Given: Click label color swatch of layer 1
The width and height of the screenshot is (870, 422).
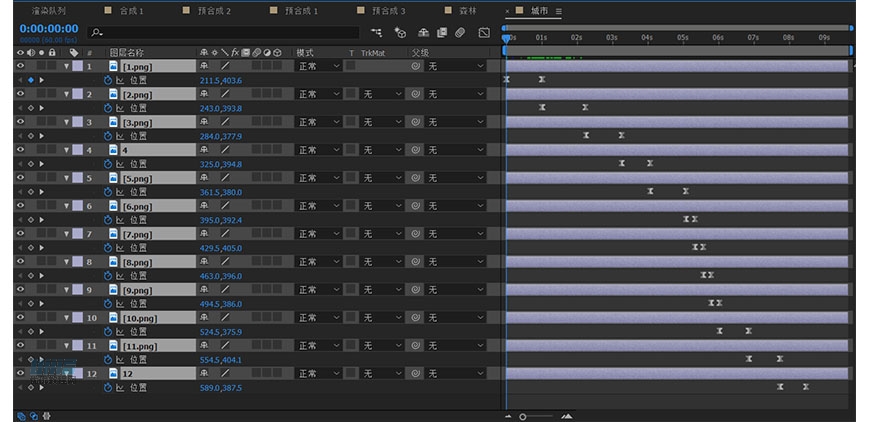Looking at the screenshot, I should (x=77, y=66).
